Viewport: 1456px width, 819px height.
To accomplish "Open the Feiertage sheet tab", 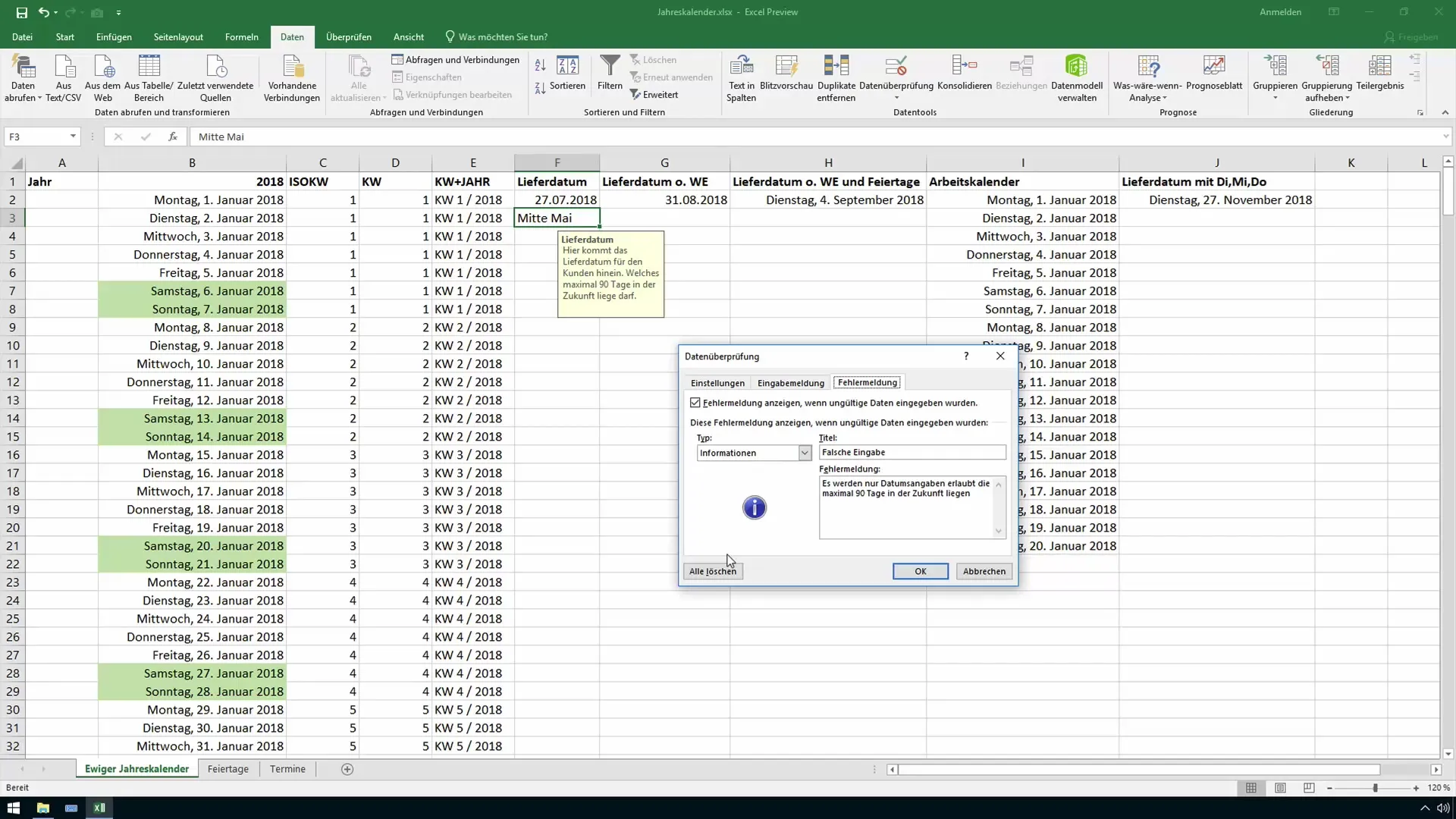I will pyautogui.click(x=228, y=769).
